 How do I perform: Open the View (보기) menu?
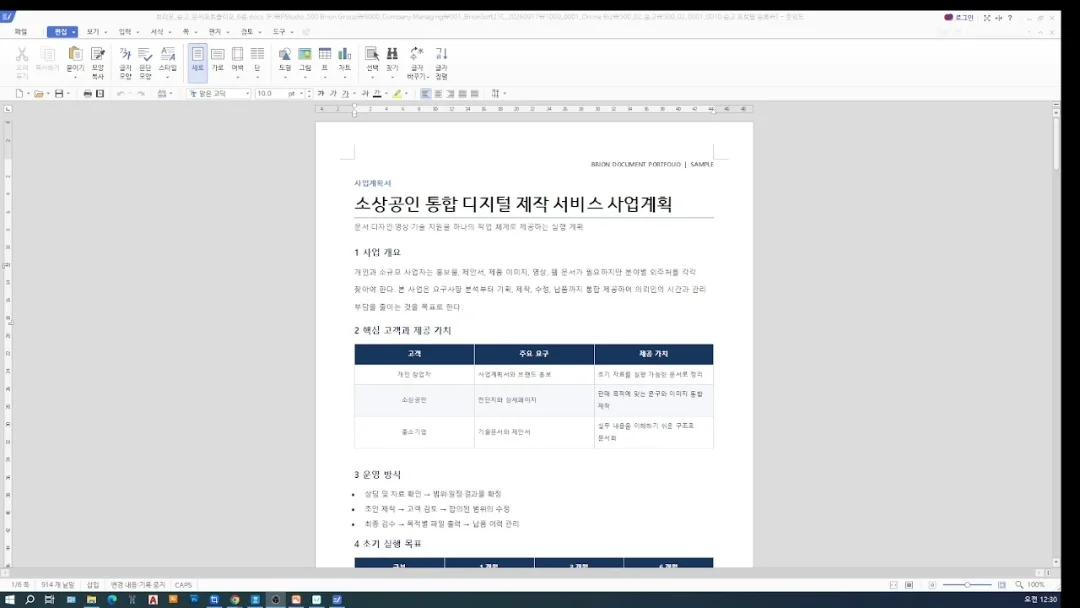coord(93,32)
